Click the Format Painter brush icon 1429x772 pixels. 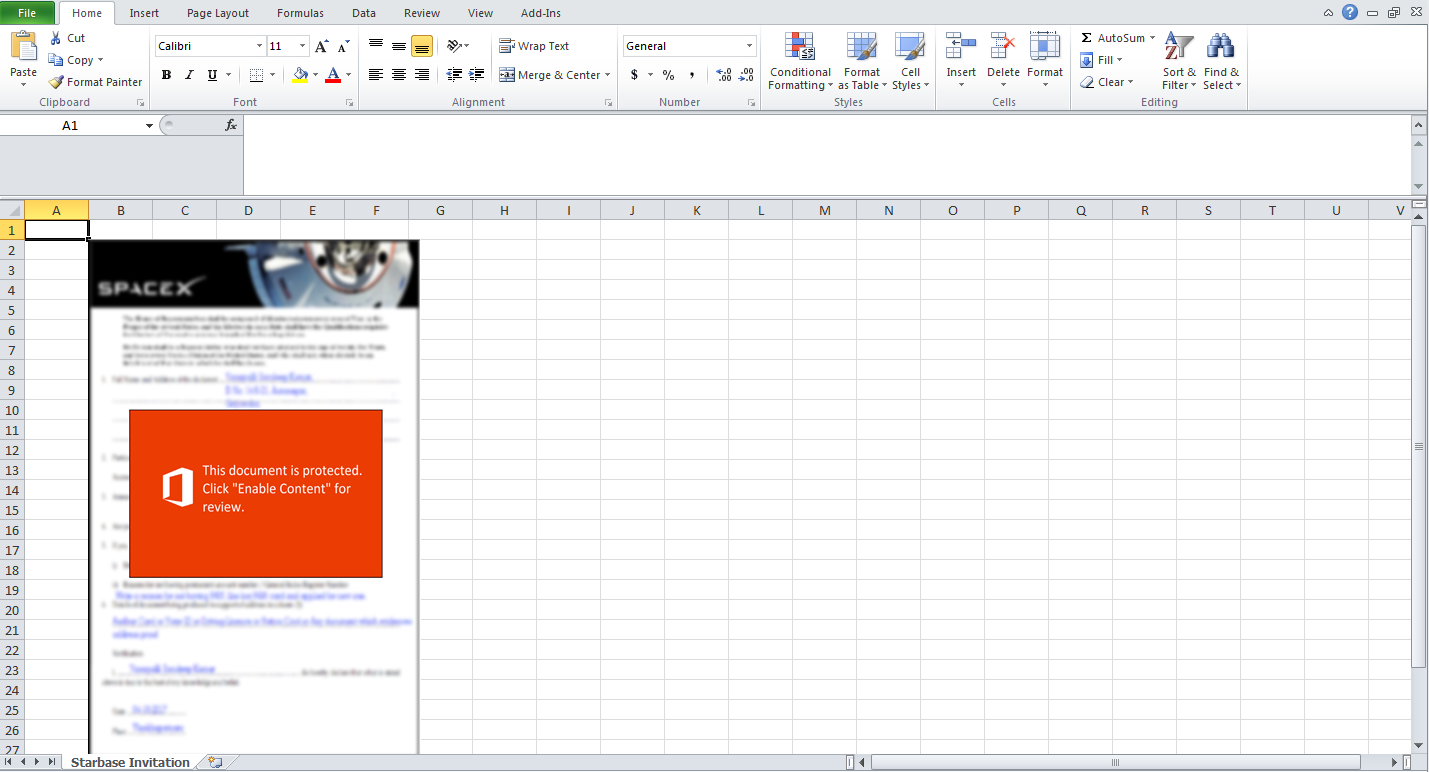(x=57, y=82)
